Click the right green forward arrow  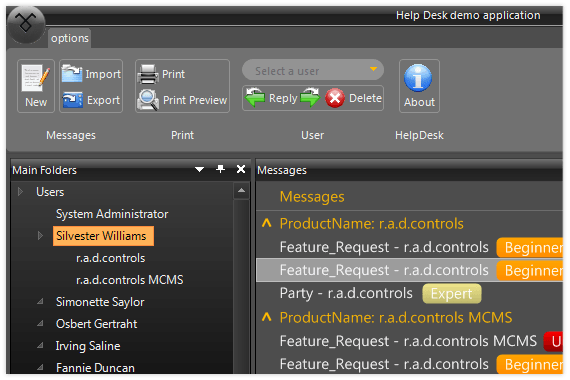[310, 97]
